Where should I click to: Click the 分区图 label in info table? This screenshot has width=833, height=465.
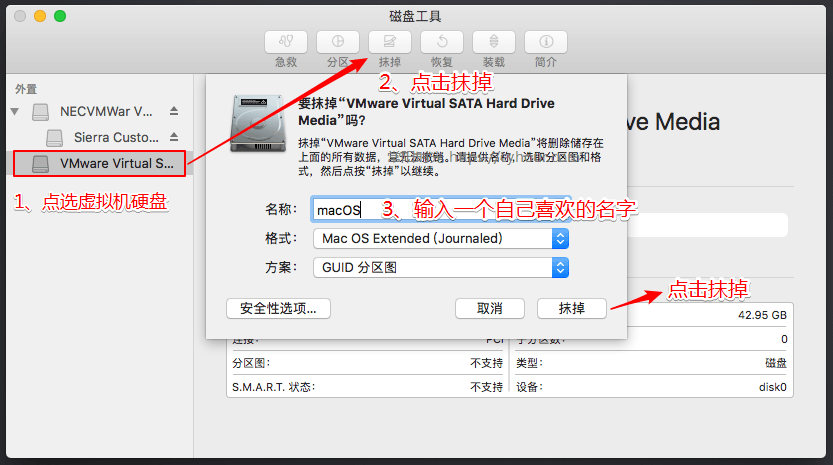tap(251, 363)
